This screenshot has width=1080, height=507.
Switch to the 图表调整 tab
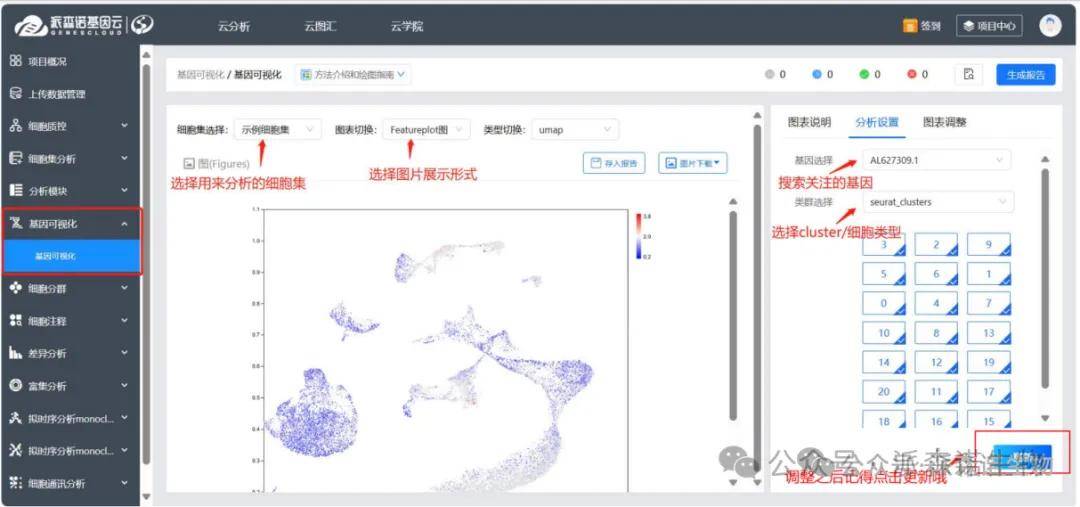point(944,122)
